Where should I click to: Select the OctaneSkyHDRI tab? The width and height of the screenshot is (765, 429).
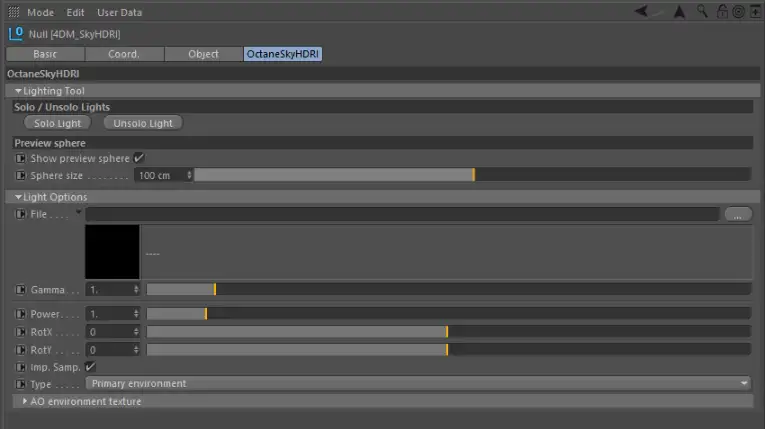coord(282,54)
